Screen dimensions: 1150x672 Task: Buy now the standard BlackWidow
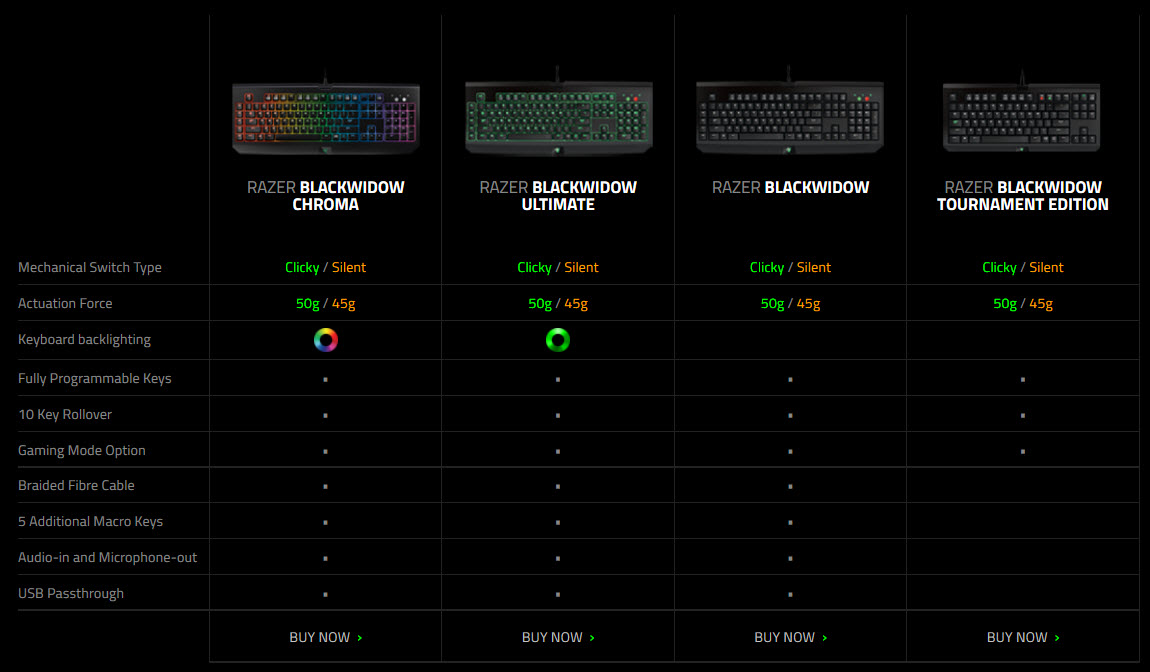[x=791, y=638]
